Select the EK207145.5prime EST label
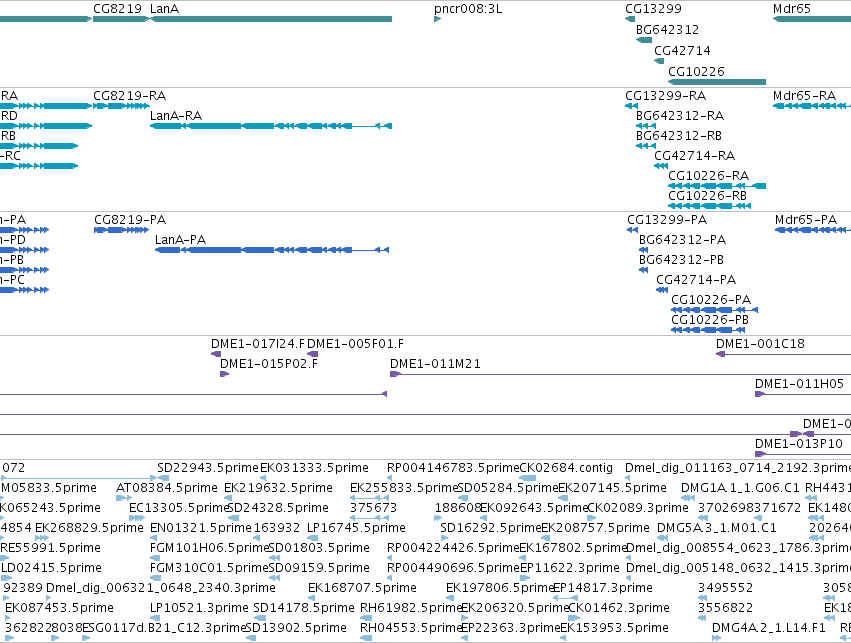851x643 pixels. click(612, 488)
